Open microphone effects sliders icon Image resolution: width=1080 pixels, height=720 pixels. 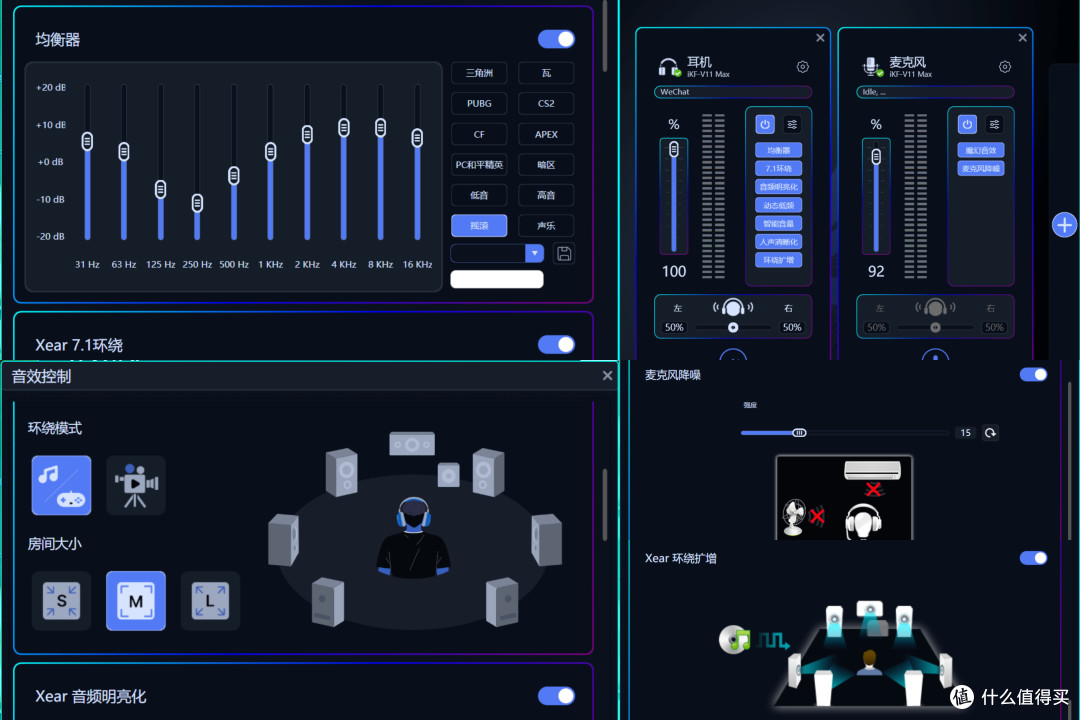click(x=995, y=124)
